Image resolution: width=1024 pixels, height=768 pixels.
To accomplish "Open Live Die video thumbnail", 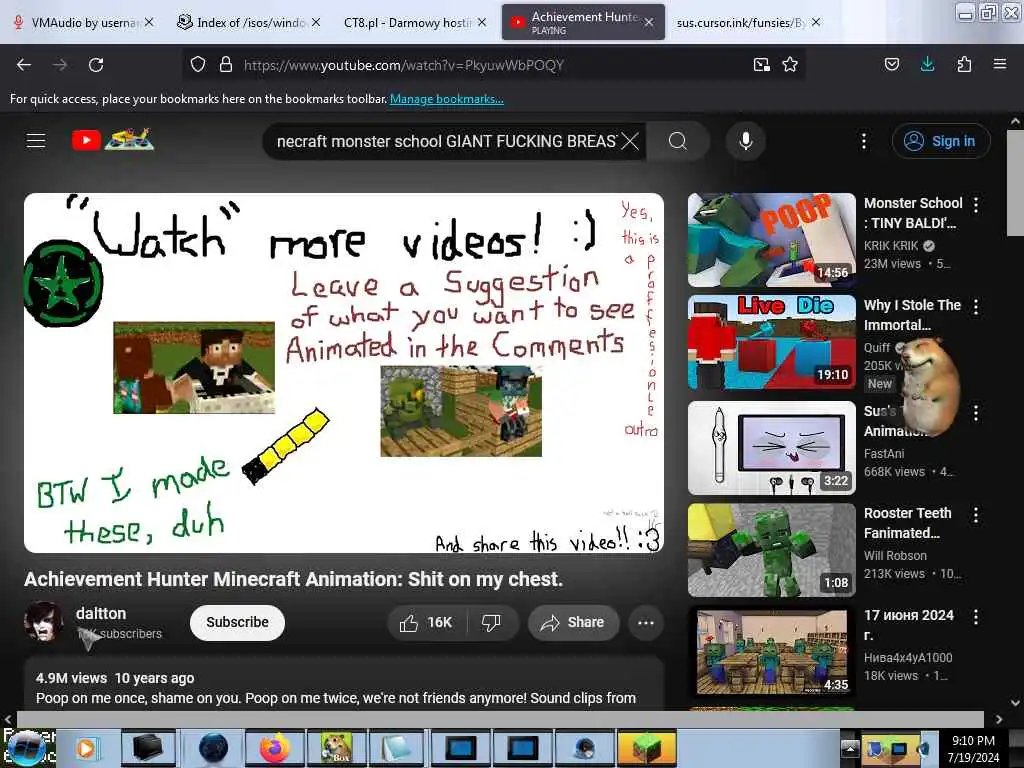I will (x=771, y=342).
